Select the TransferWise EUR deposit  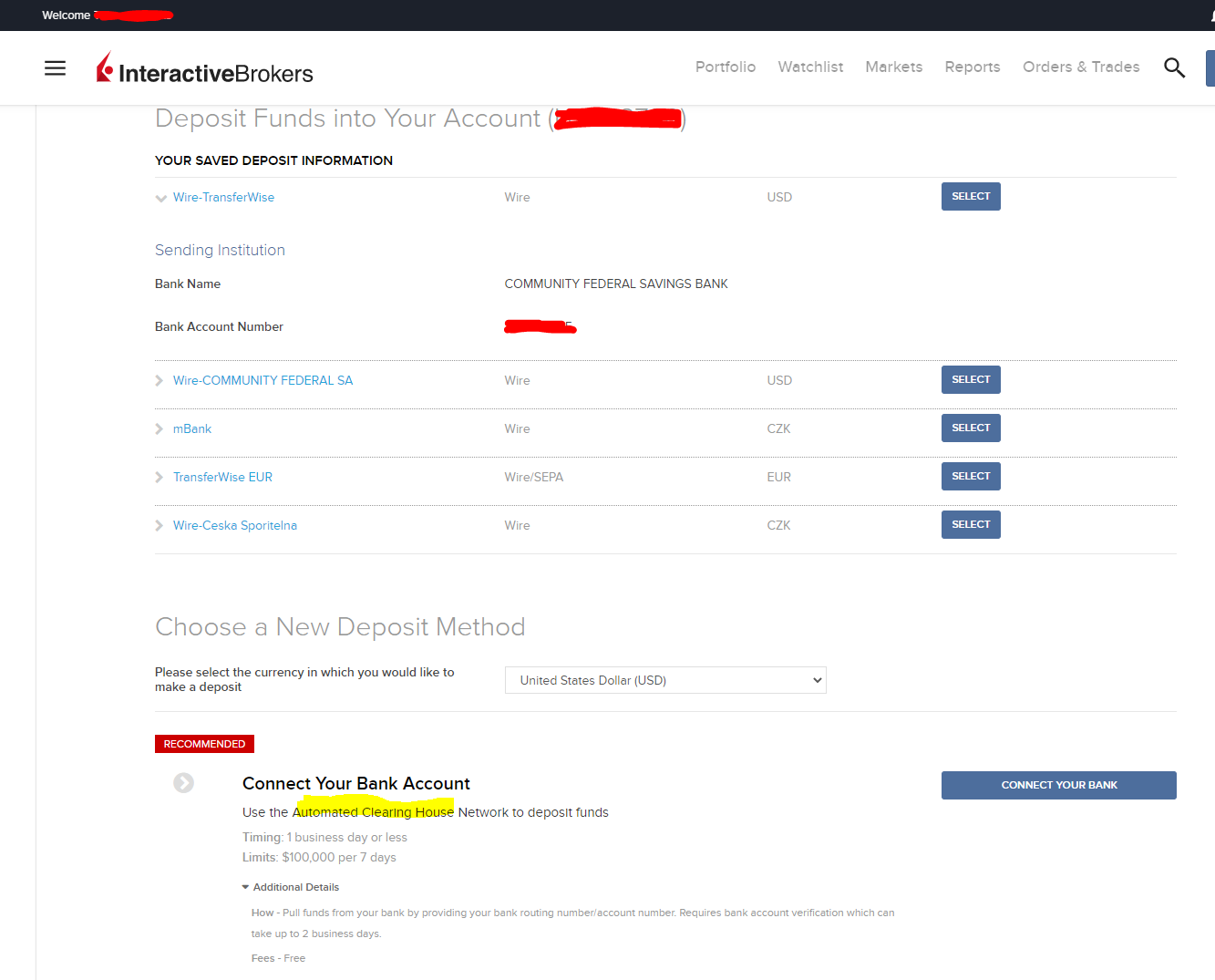point(971,477)
